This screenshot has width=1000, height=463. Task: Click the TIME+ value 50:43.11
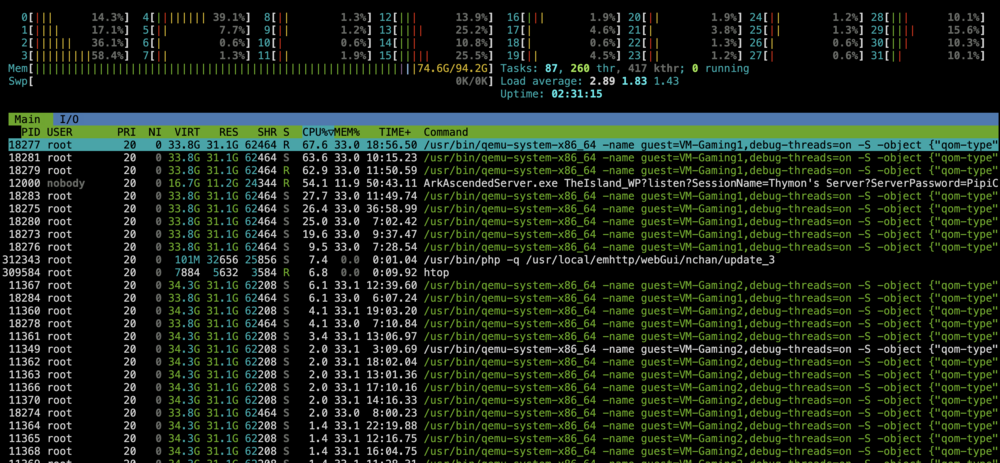[392, 183]
